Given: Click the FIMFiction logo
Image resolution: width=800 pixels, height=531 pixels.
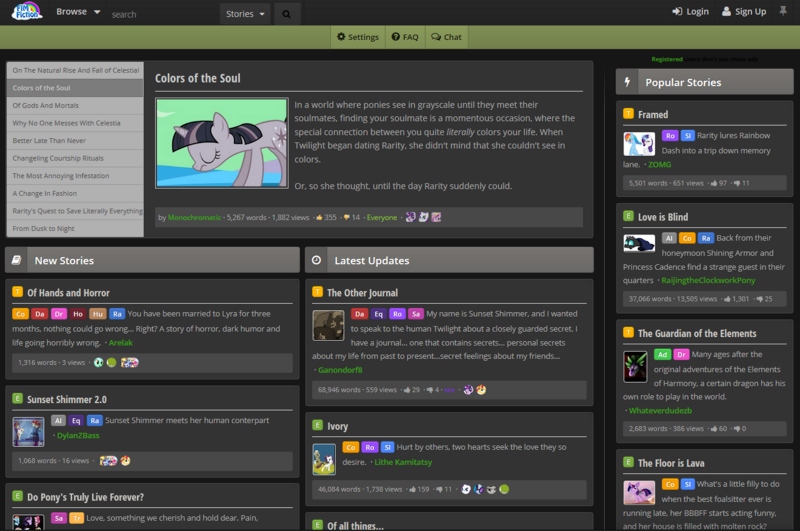Looking at the screenshot, I should coord(27,11).
